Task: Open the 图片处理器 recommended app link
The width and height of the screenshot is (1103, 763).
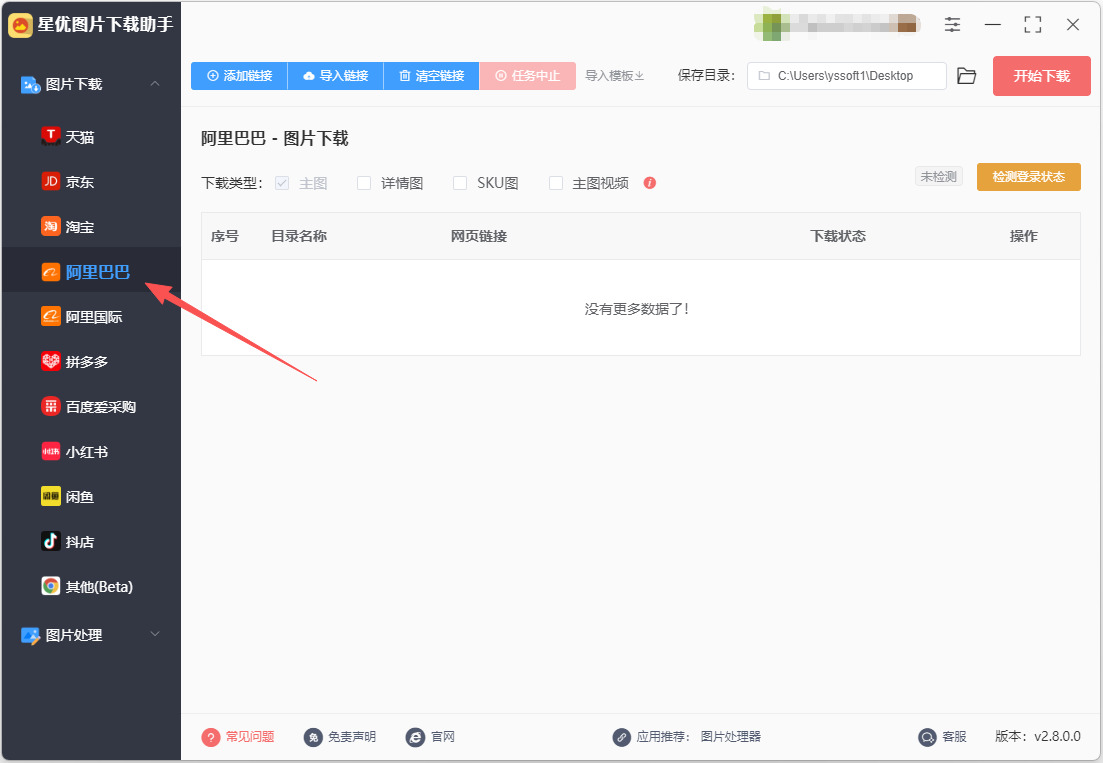Action: click(731, 737)
